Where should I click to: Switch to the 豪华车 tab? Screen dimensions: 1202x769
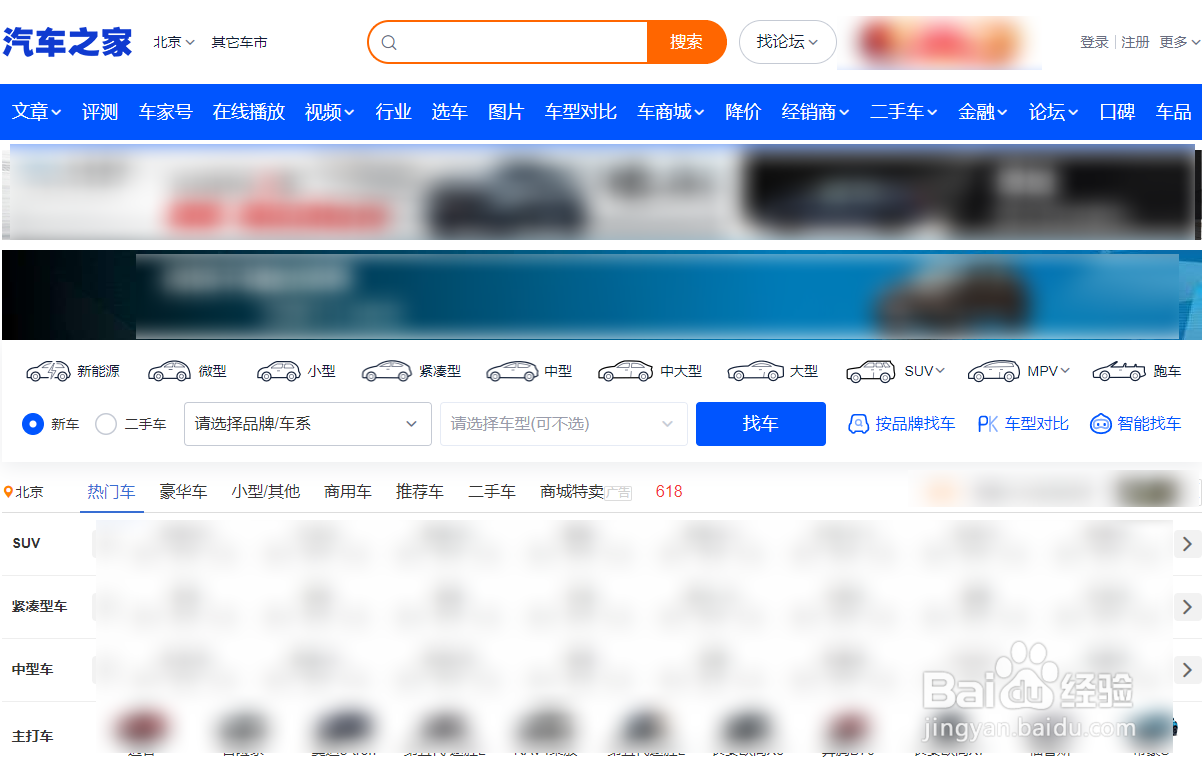[x=184, y=492]
